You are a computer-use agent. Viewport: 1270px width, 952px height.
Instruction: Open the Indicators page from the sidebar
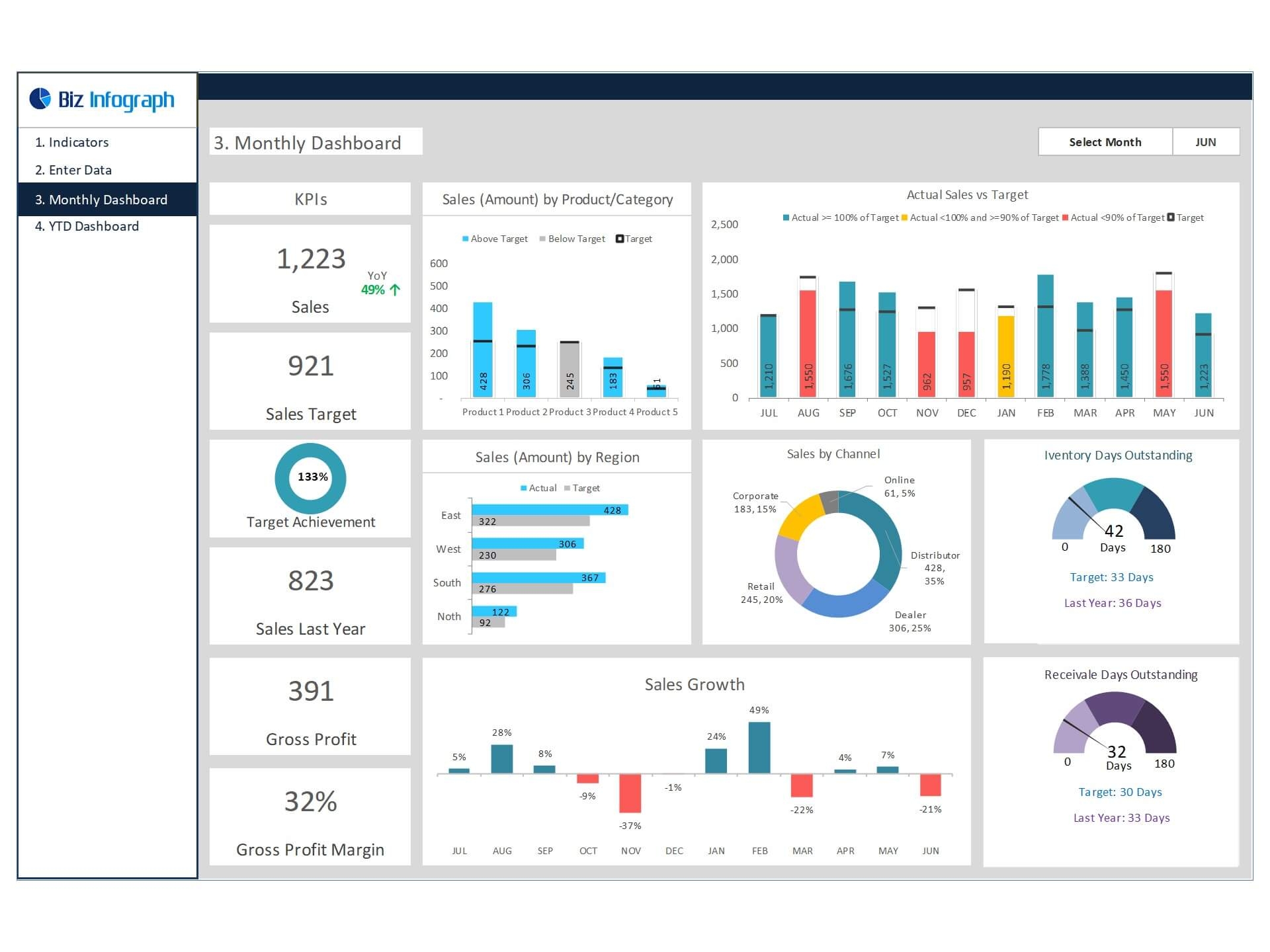[71, 141]
